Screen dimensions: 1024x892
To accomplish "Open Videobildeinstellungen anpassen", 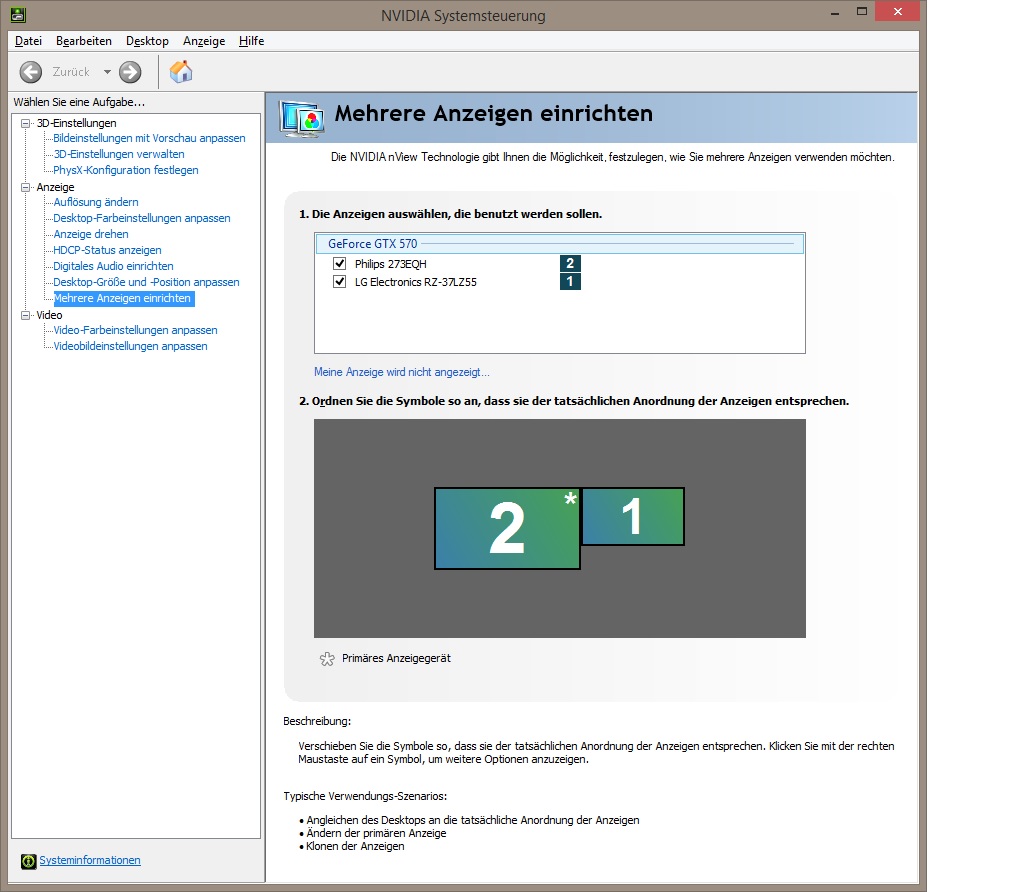I will coord(130,346).
